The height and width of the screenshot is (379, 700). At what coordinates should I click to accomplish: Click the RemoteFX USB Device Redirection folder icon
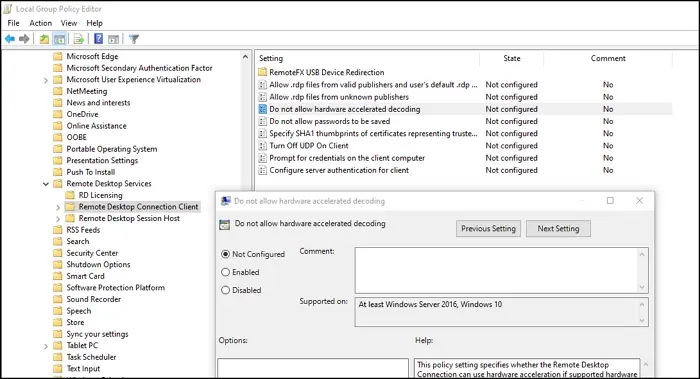tap(262, 72)
